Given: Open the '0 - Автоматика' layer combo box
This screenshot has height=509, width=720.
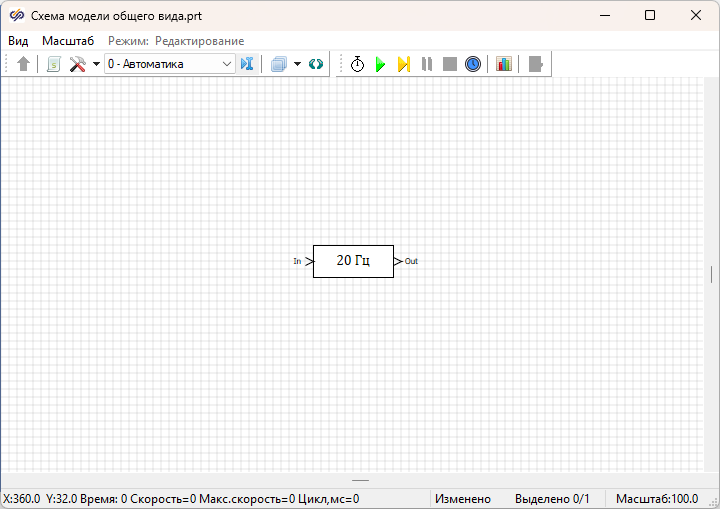Looking at the screenshot, I should coord(169,64).
